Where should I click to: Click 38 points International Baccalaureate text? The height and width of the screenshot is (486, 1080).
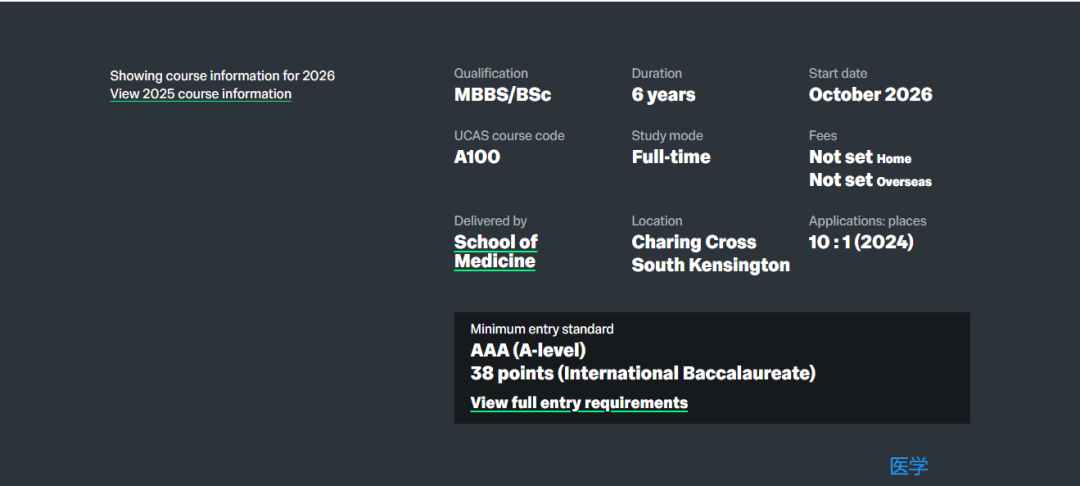pos(643,373)
